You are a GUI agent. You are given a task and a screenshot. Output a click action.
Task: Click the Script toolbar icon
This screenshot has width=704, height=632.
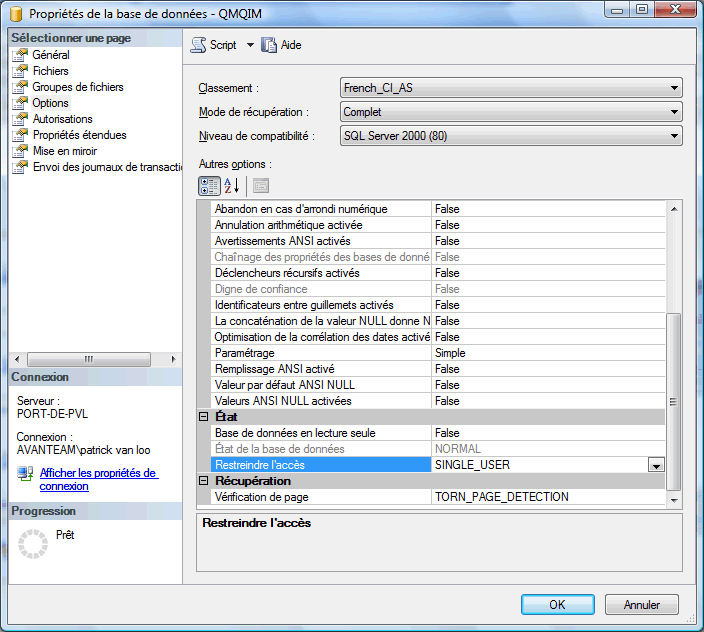pos(198,45)
